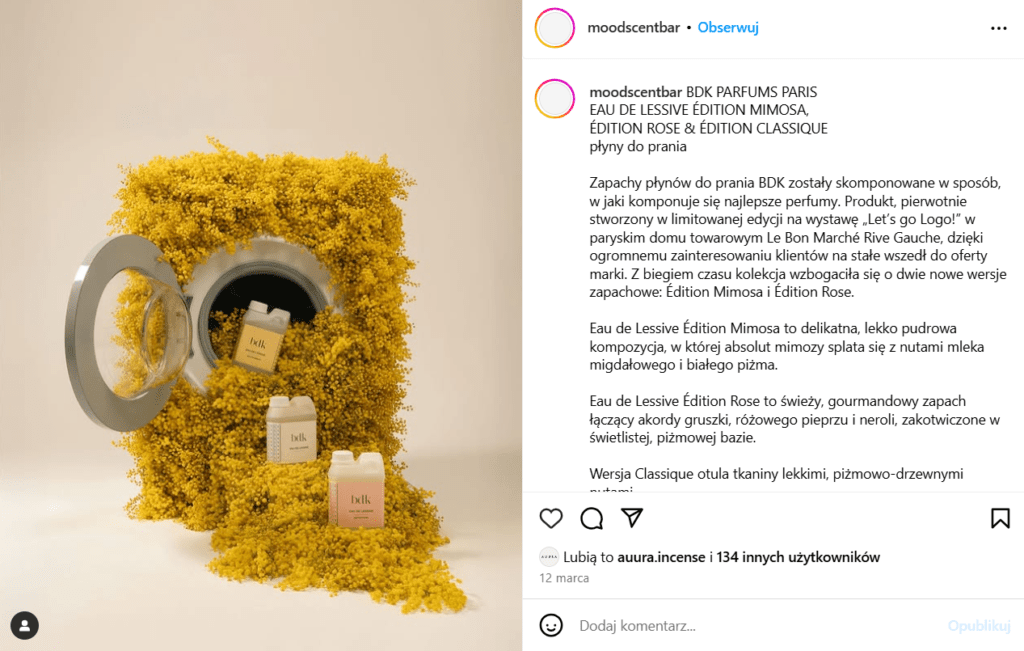1024x651 pixels.
Task: Submit comment with Opublikuj button
Action: pos(978,626)
